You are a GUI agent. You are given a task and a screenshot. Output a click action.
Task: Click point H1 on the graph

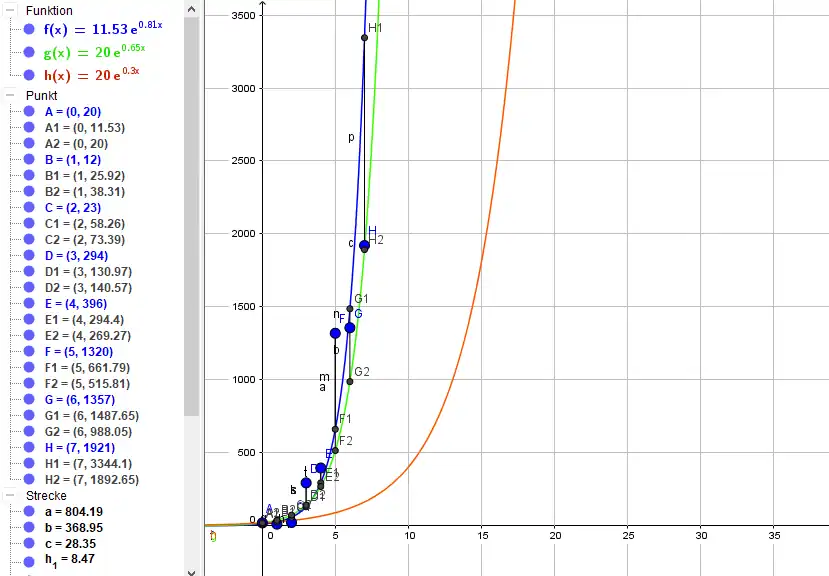(x=364, y=38)
